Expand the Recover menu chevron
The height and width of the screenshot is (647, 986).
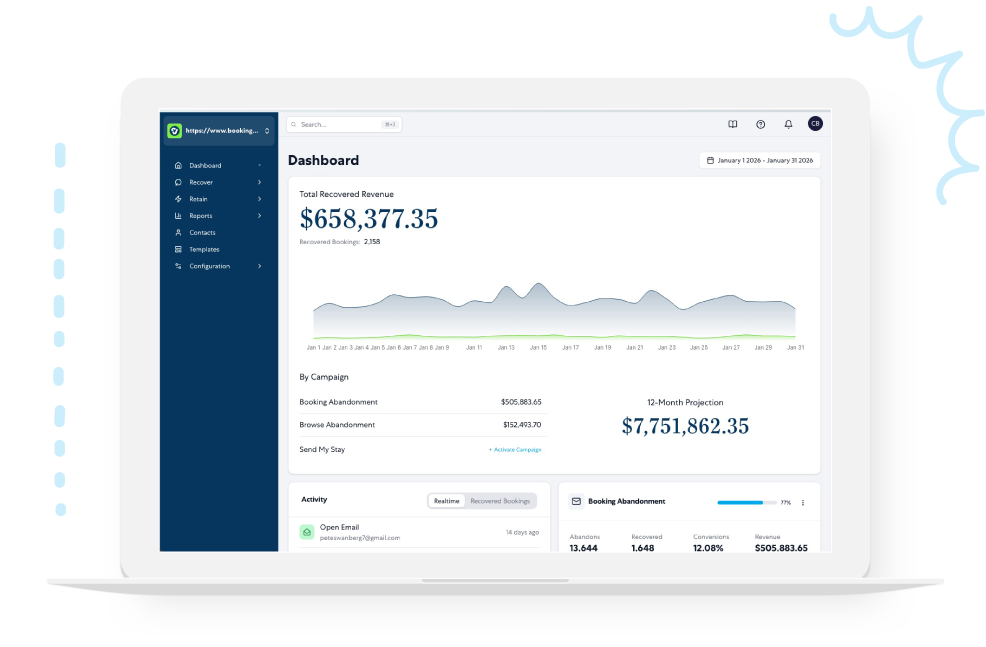(260, 182)
